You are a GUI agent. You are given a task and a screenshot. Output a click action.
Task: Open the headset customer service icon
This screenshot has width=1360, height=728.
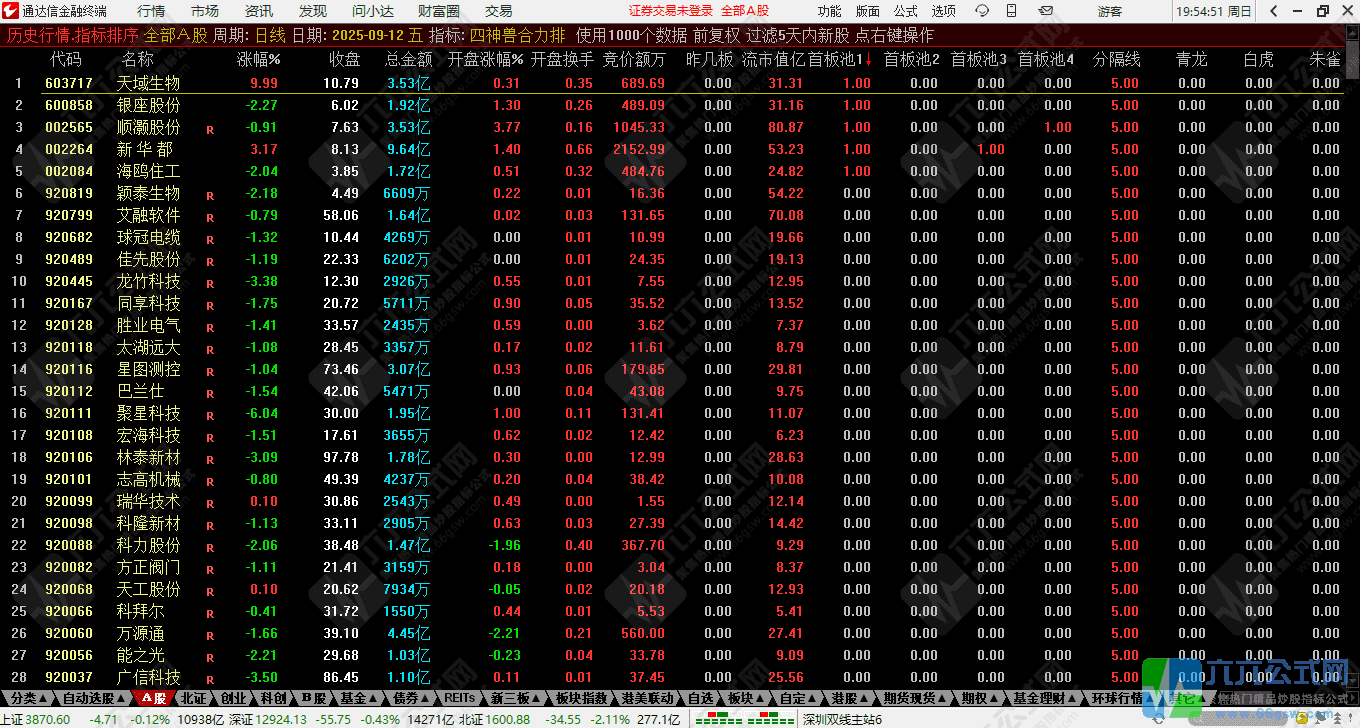[x=982, y=11]
